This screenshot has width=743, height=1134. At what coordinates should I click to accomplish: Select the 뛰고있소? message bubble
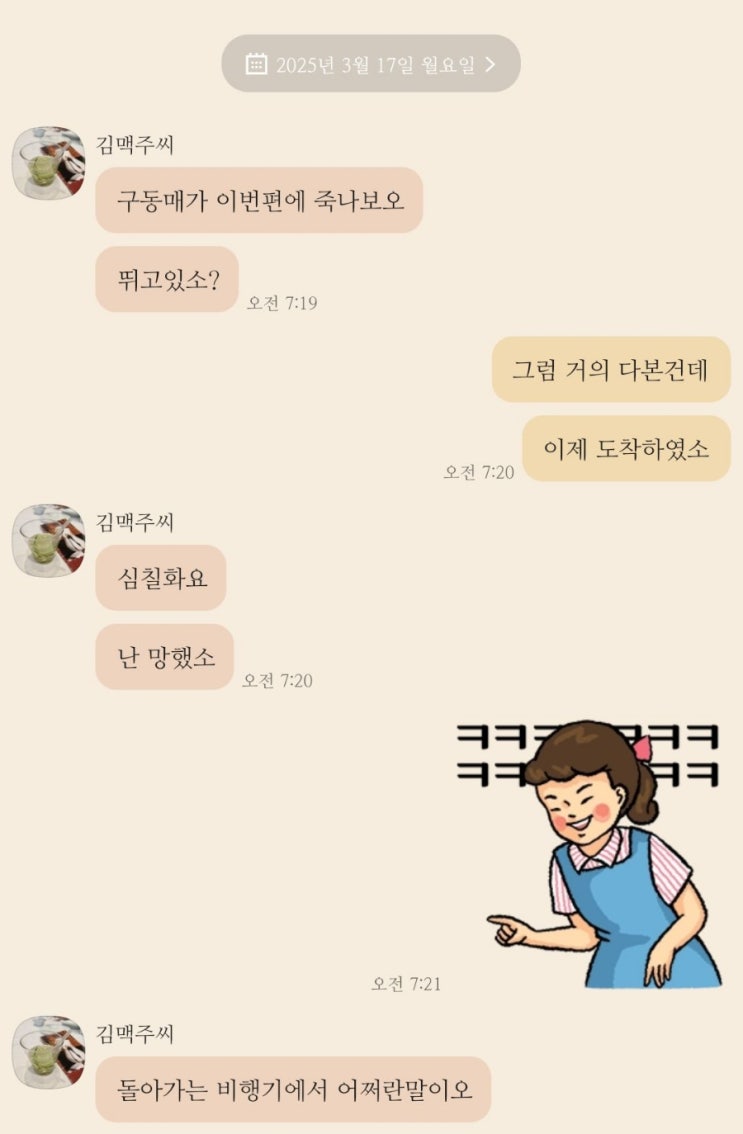[x=167, y=279]
